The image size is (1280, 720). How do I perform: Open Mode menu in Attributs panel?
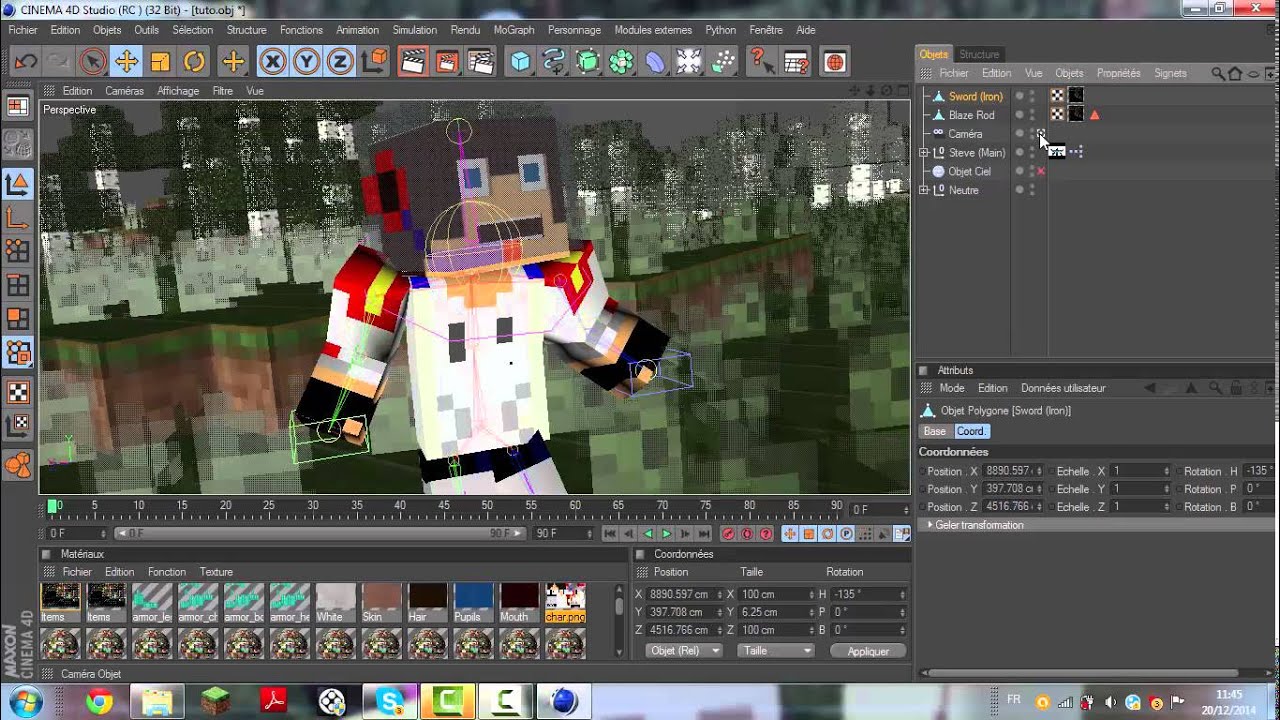tap(952, 388)
